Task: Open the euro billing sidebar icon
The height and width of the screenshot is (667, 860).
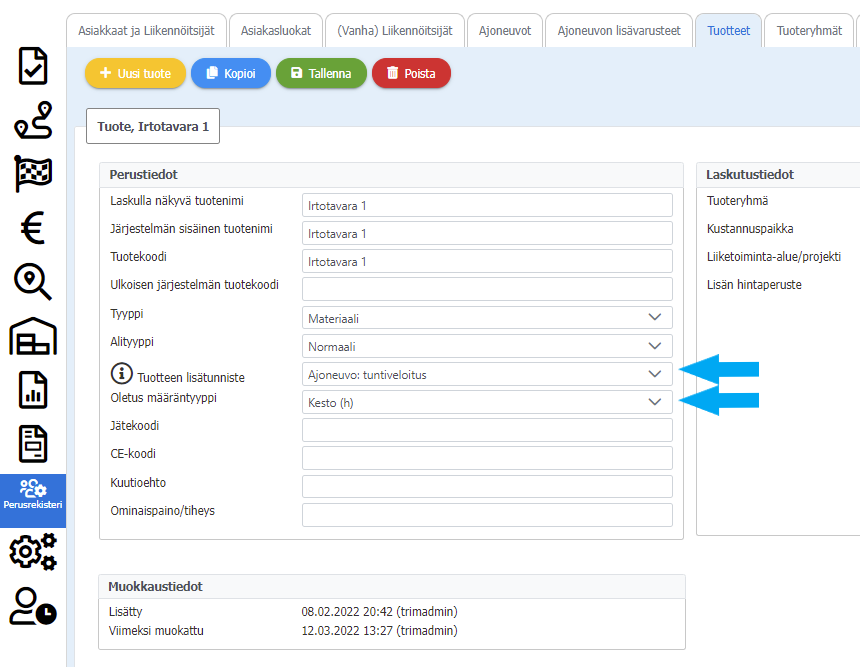Action: point(33,228)
